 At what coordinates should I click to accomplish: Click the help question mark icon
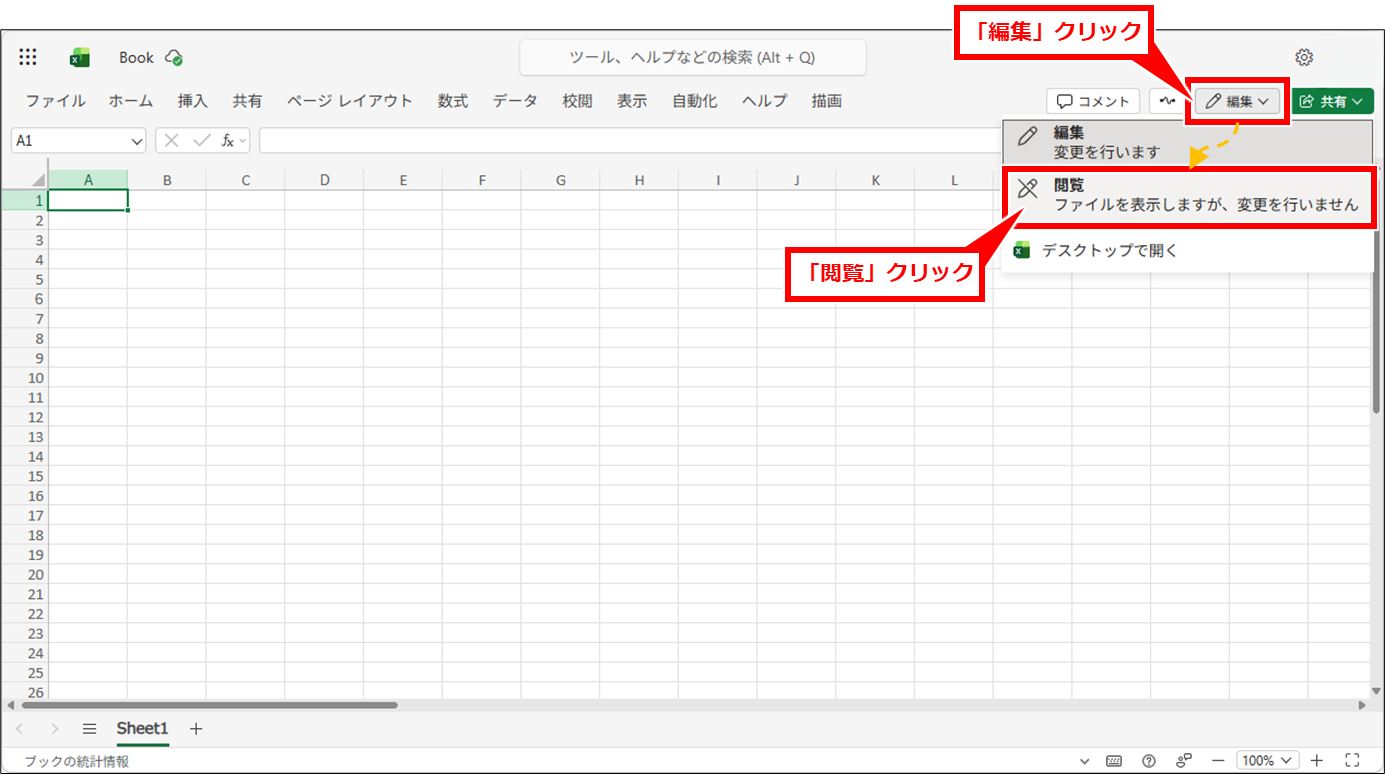1149,761
